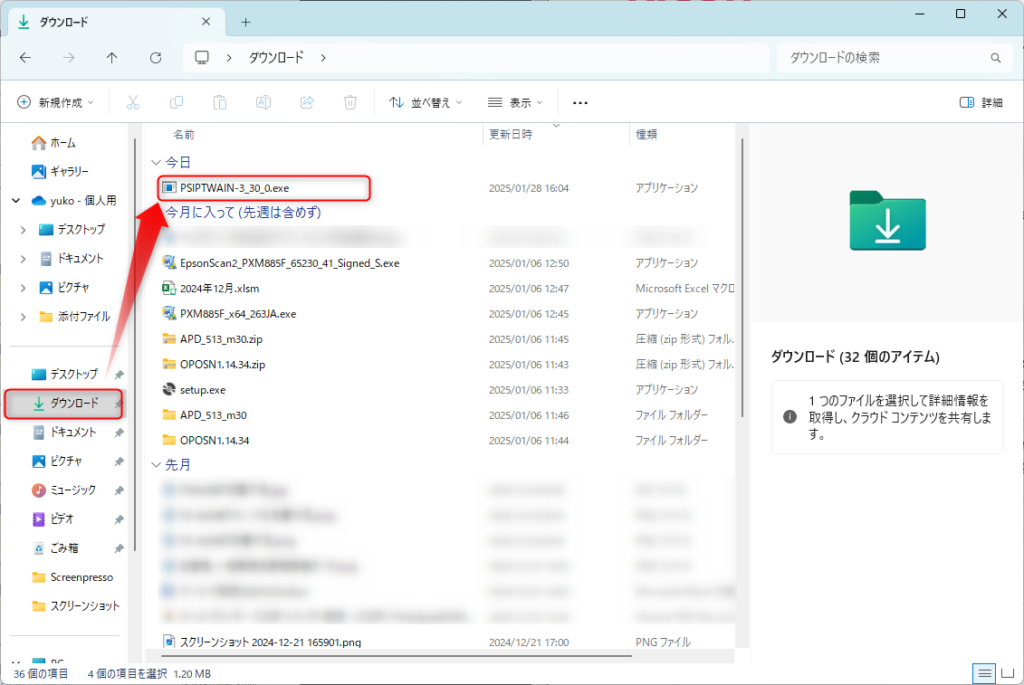Collapse the 今日 group
This screenshot has height=685, width=1024.
(x=156, y=162)
